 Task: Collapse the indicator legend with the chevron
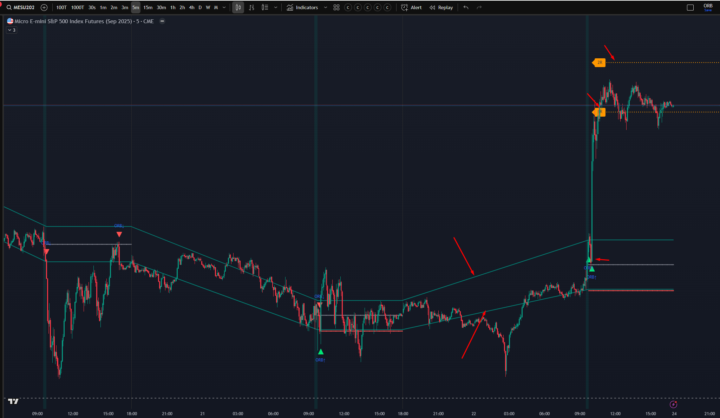pos(9,30)
